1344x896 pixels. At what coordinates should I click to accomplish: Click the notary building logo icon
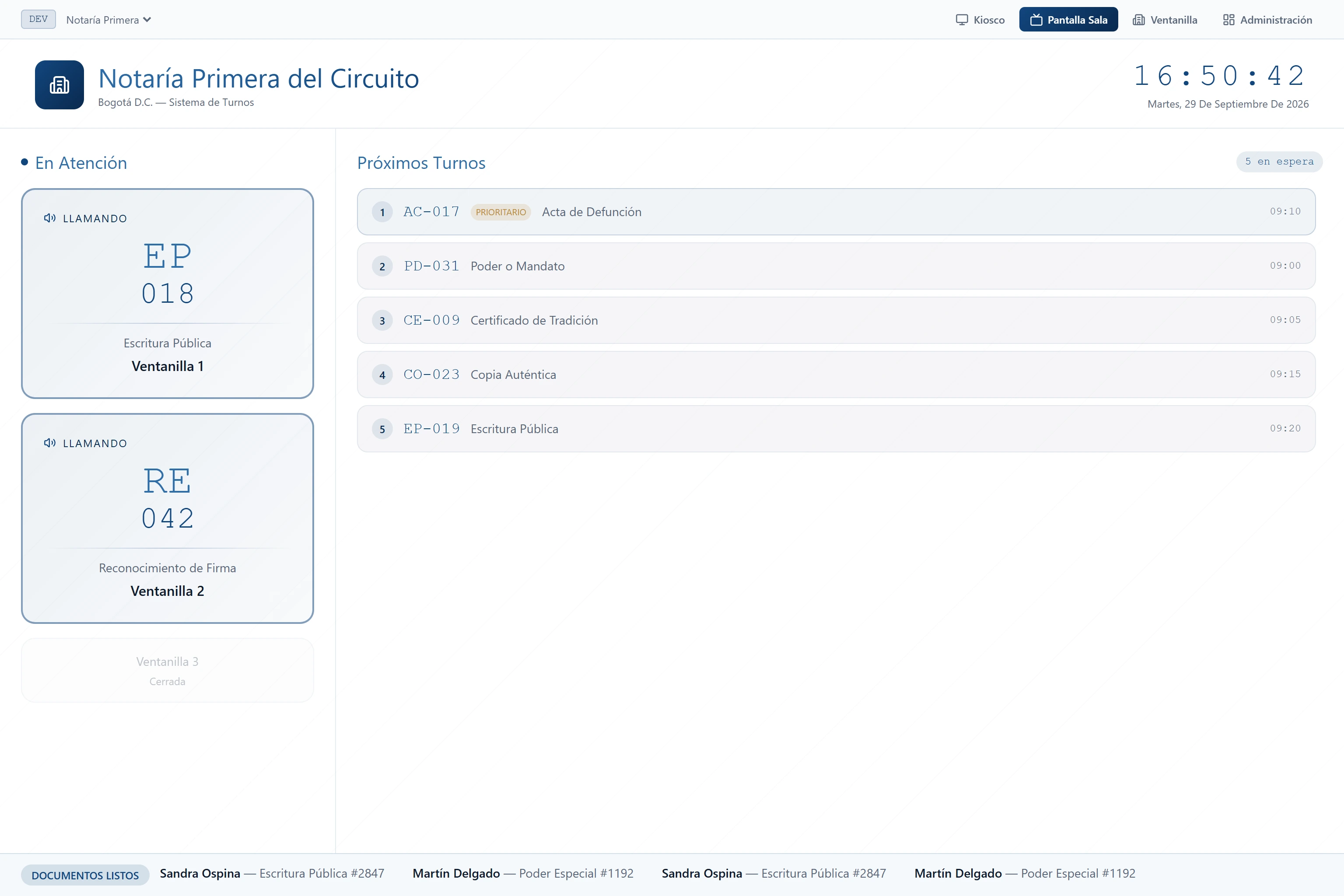tap(59, 84)
